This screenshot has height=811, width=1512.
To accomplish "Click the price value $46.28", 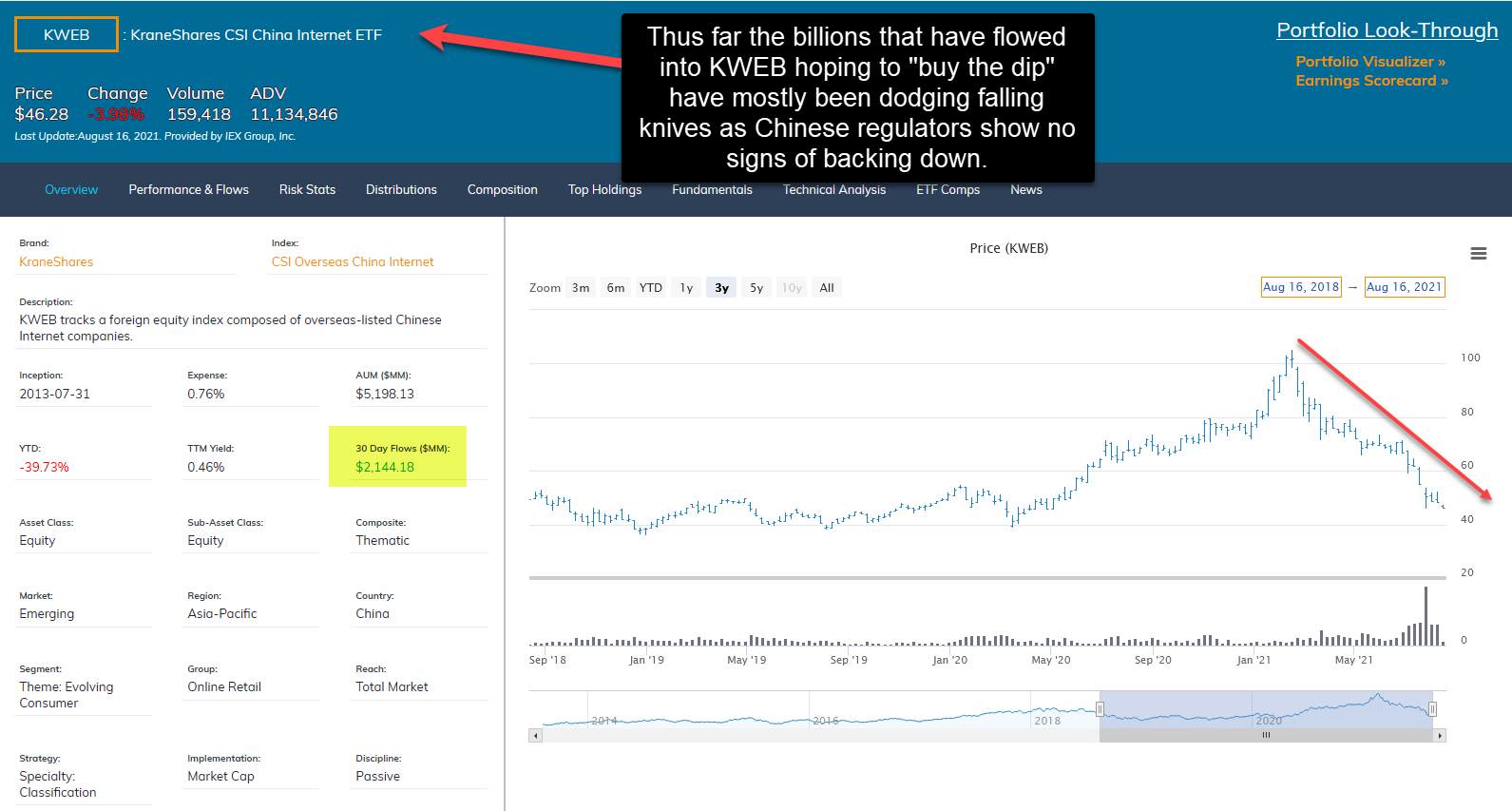I will pyautogui.click(x=42, y=114).
